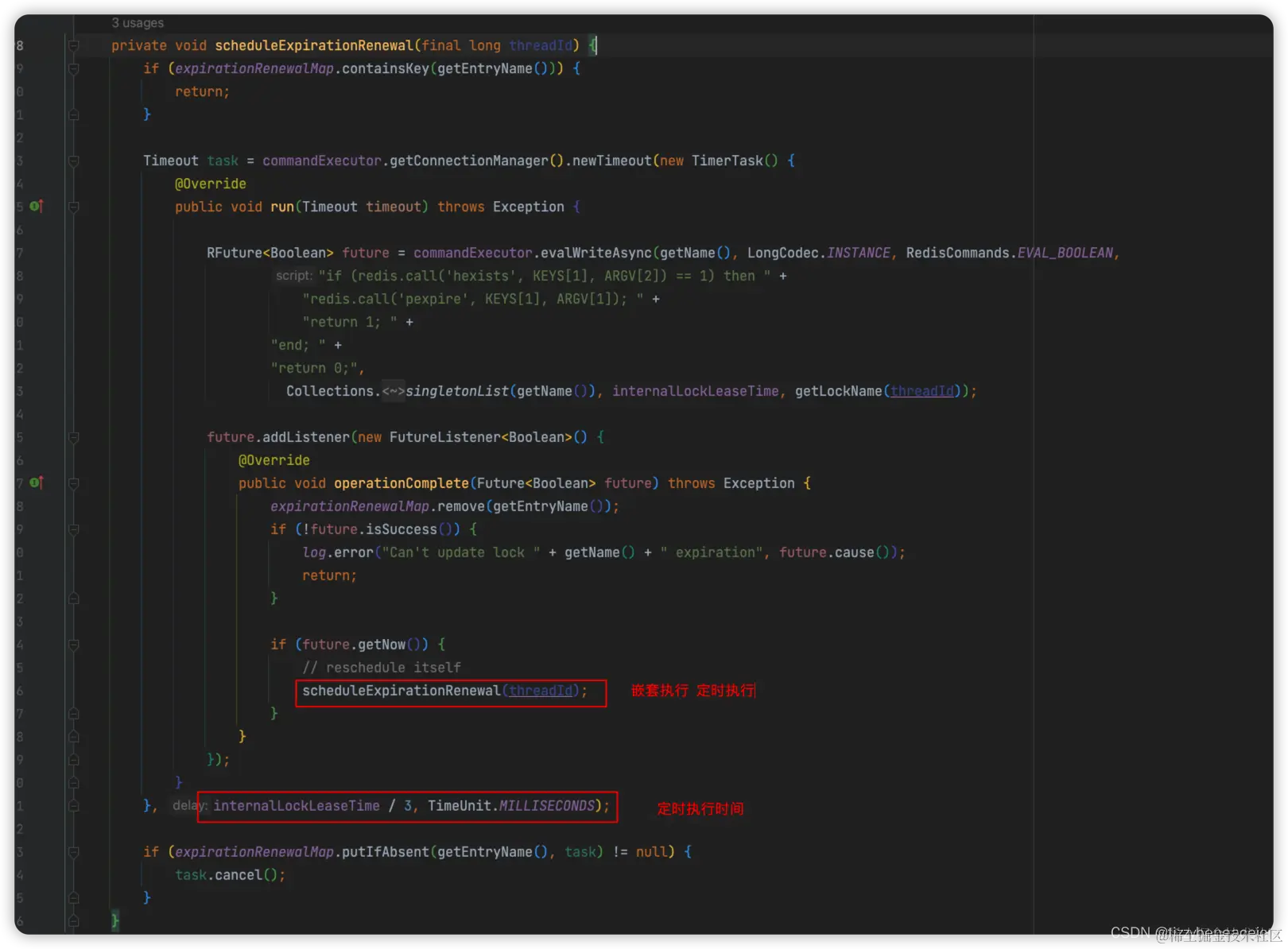Click threadId in the recursive scheduleExpirationRenewal call

pos(541,691)
